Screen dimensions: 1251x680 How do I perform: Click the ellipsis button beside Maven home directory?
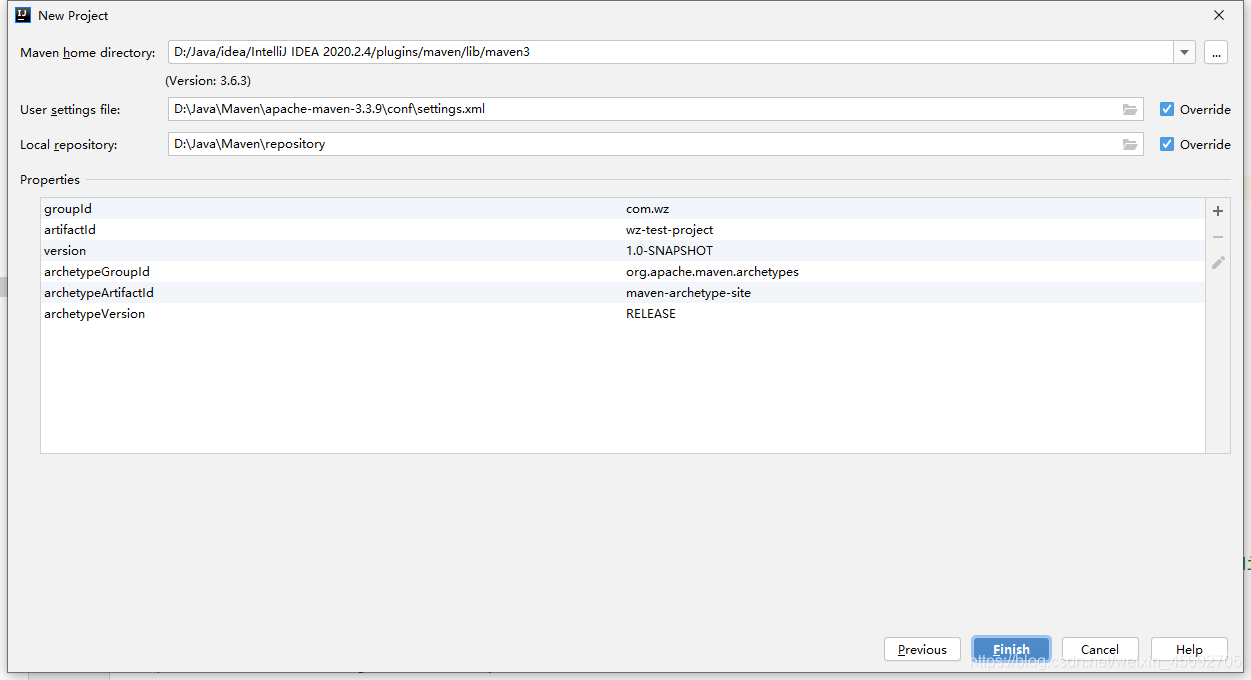[x=1216, y=52]
